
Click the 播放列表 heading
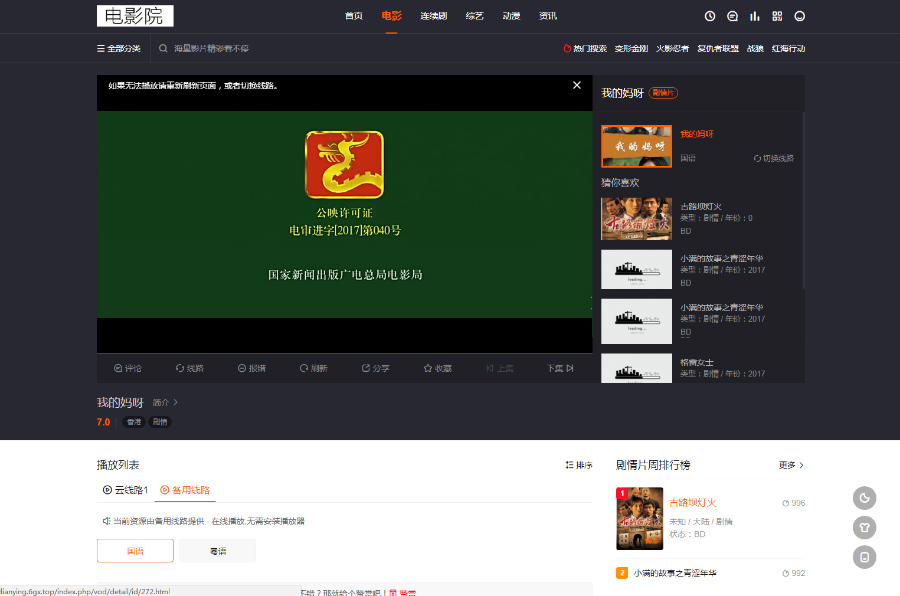118,465
